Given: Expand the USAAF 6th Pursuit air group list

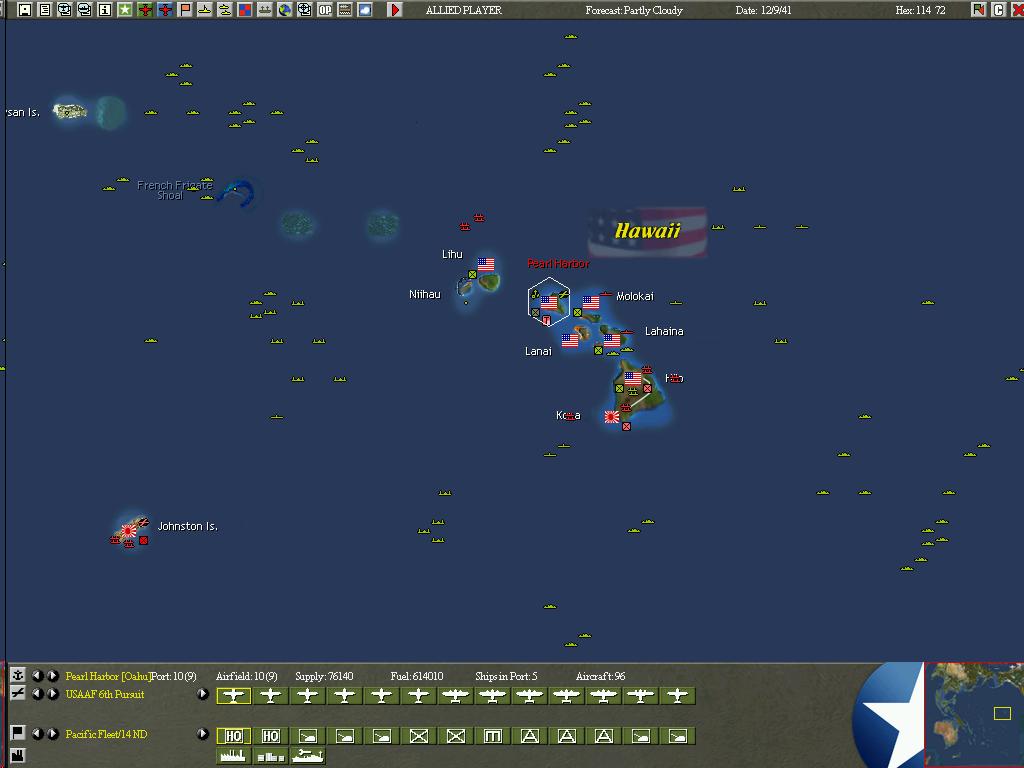Looking at the screenshot, I should 203,694.
